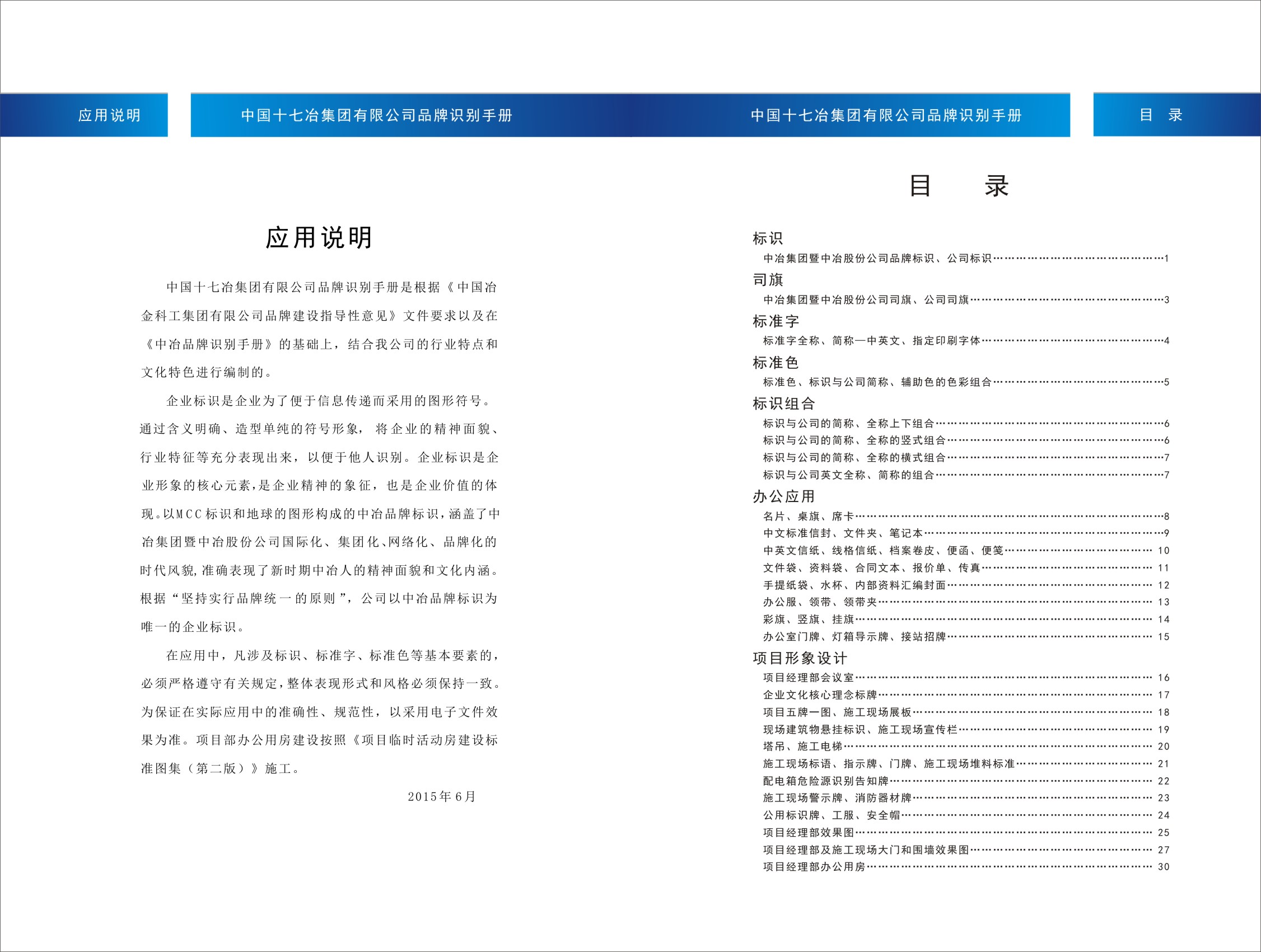Viewport: 1261px width, 952px height.
Task: Open entry 企业文化核心理念标牌
Action: click(x=966, y=695)
